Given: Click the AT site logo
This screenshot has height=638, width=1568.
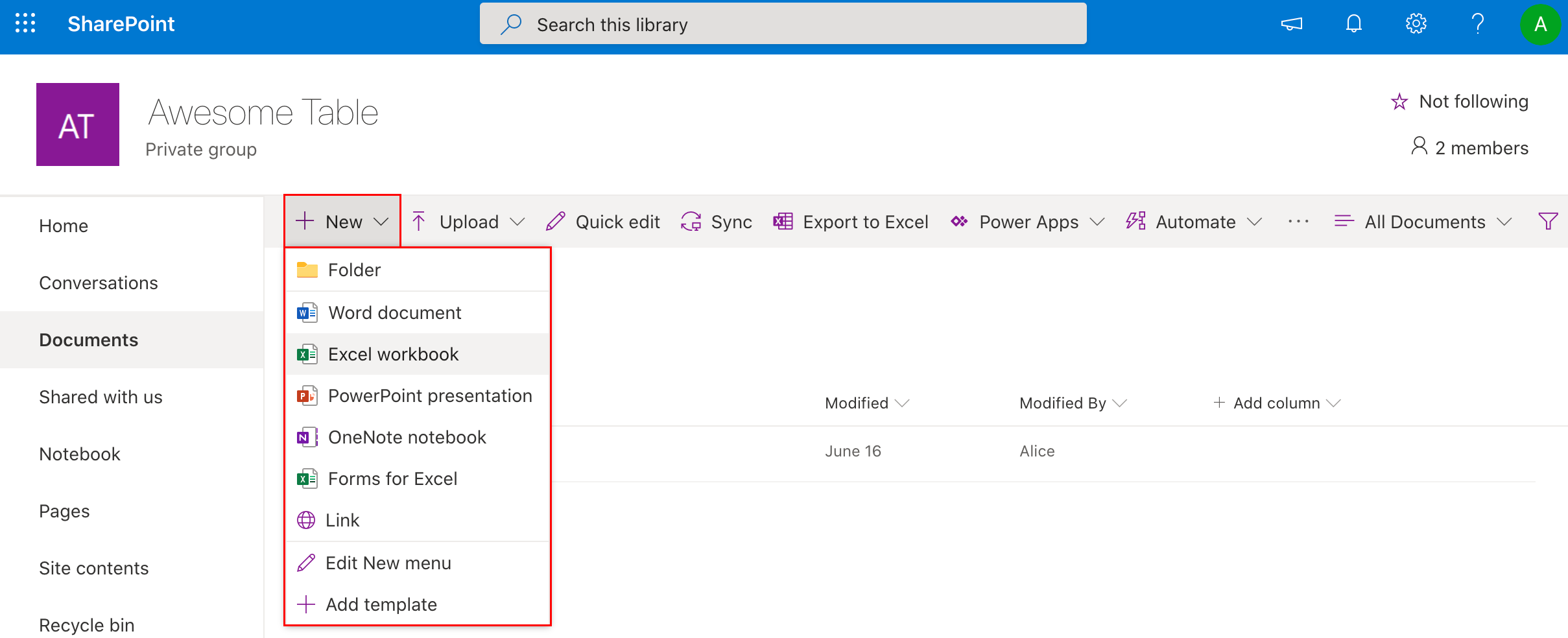Looking at the screenshot, I should [x=78, y=124].
